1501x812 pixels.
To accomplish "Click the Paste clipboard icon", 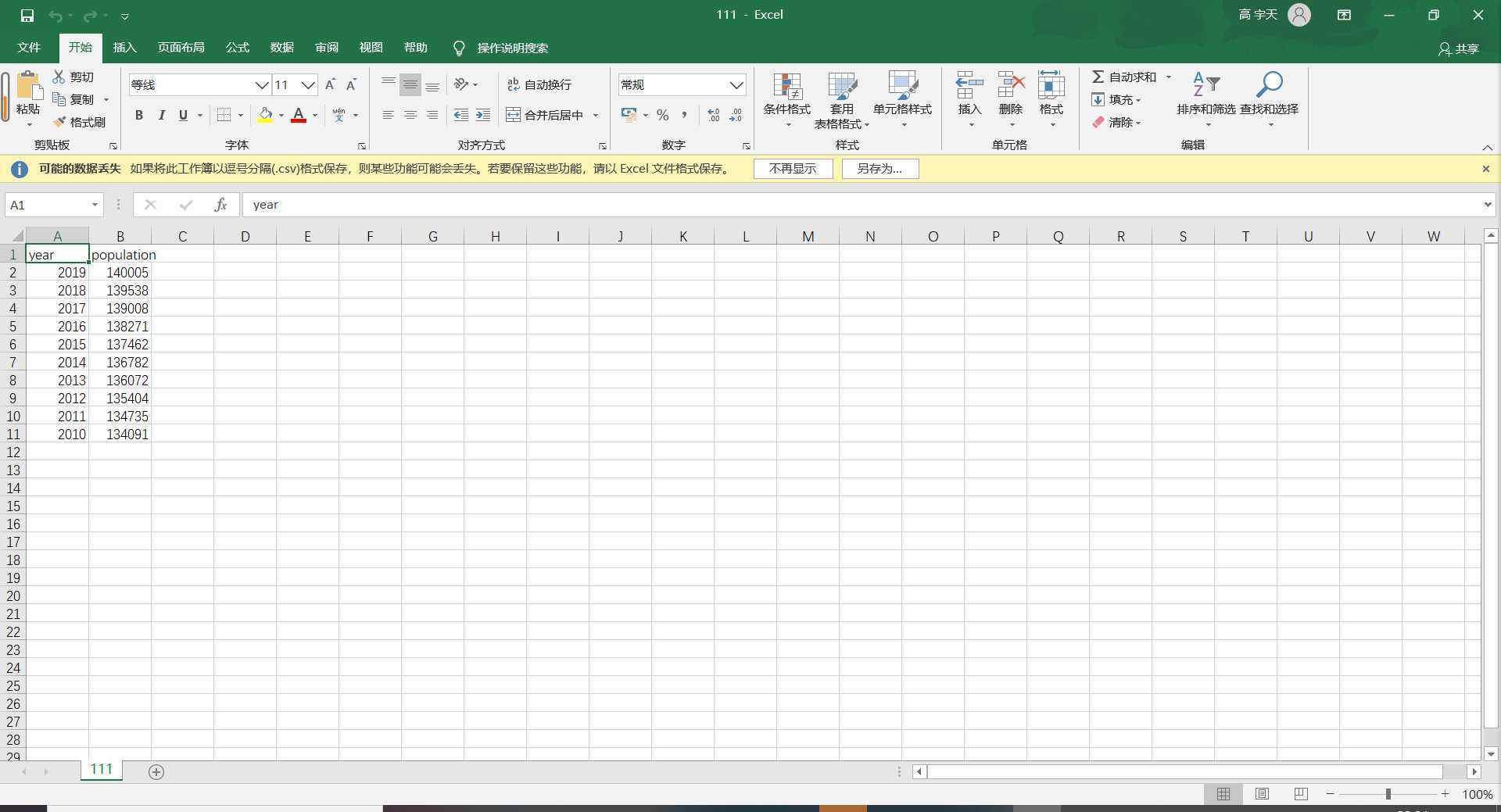I will point(29,87).
